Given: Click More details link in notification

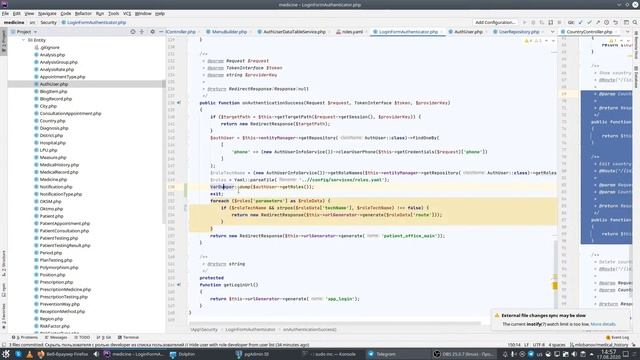Looking at the screenshot, I should [603, 324].
